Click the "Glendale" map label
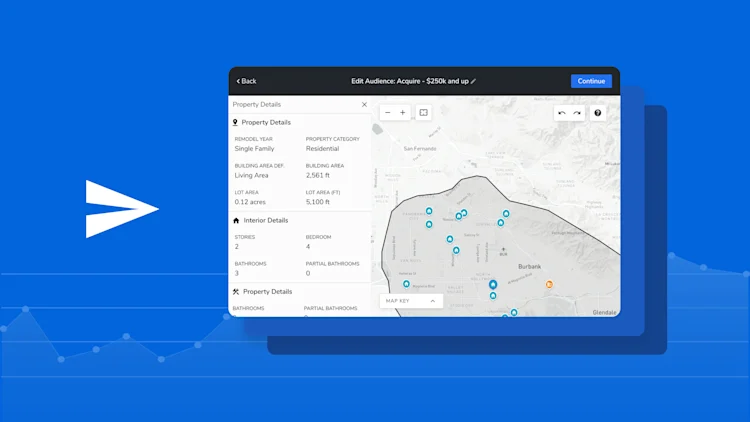Viewport: 750px width, 422px height. 605,312
